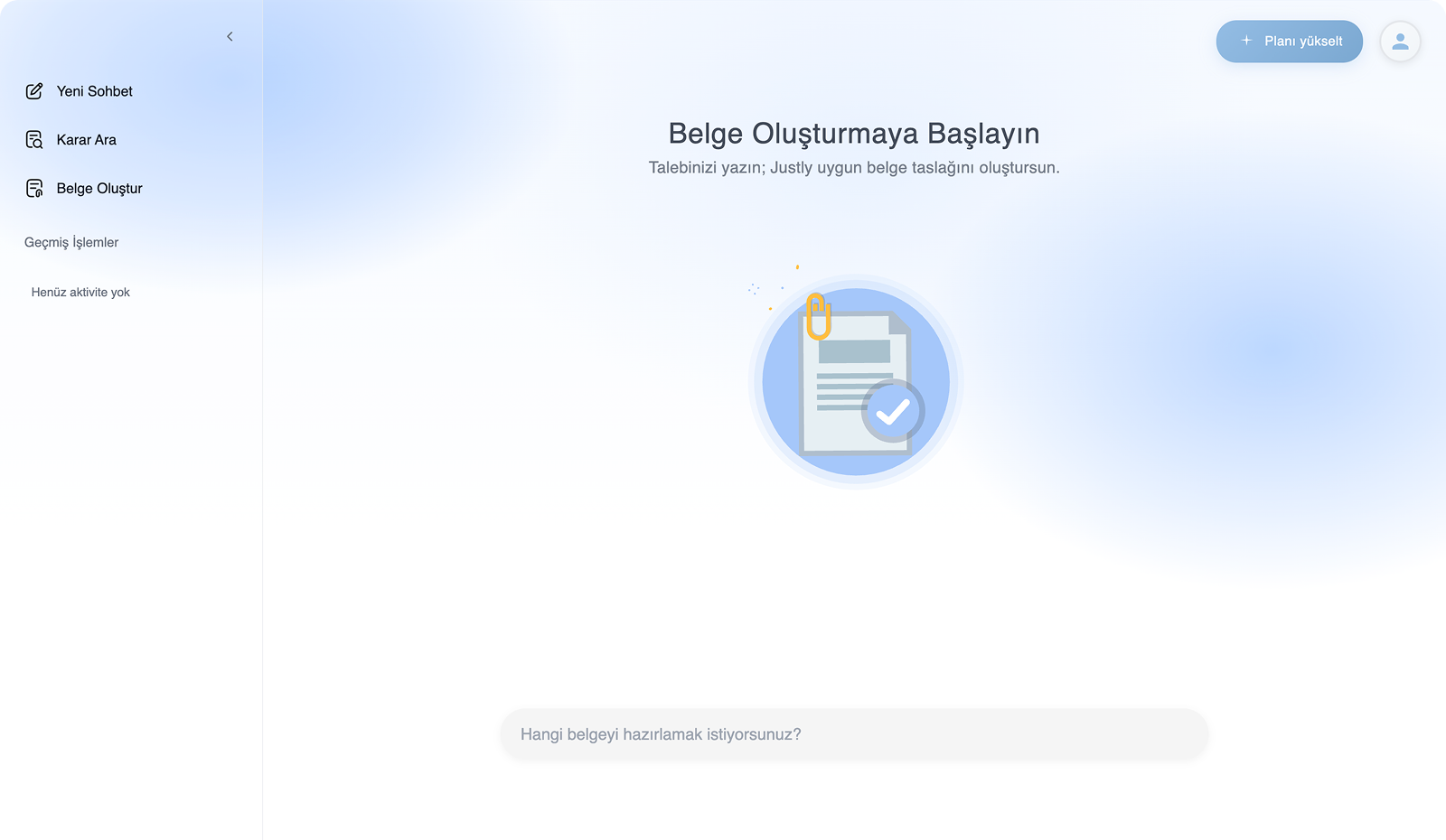Click the Henüz aktivite yok text

[80, 292]
